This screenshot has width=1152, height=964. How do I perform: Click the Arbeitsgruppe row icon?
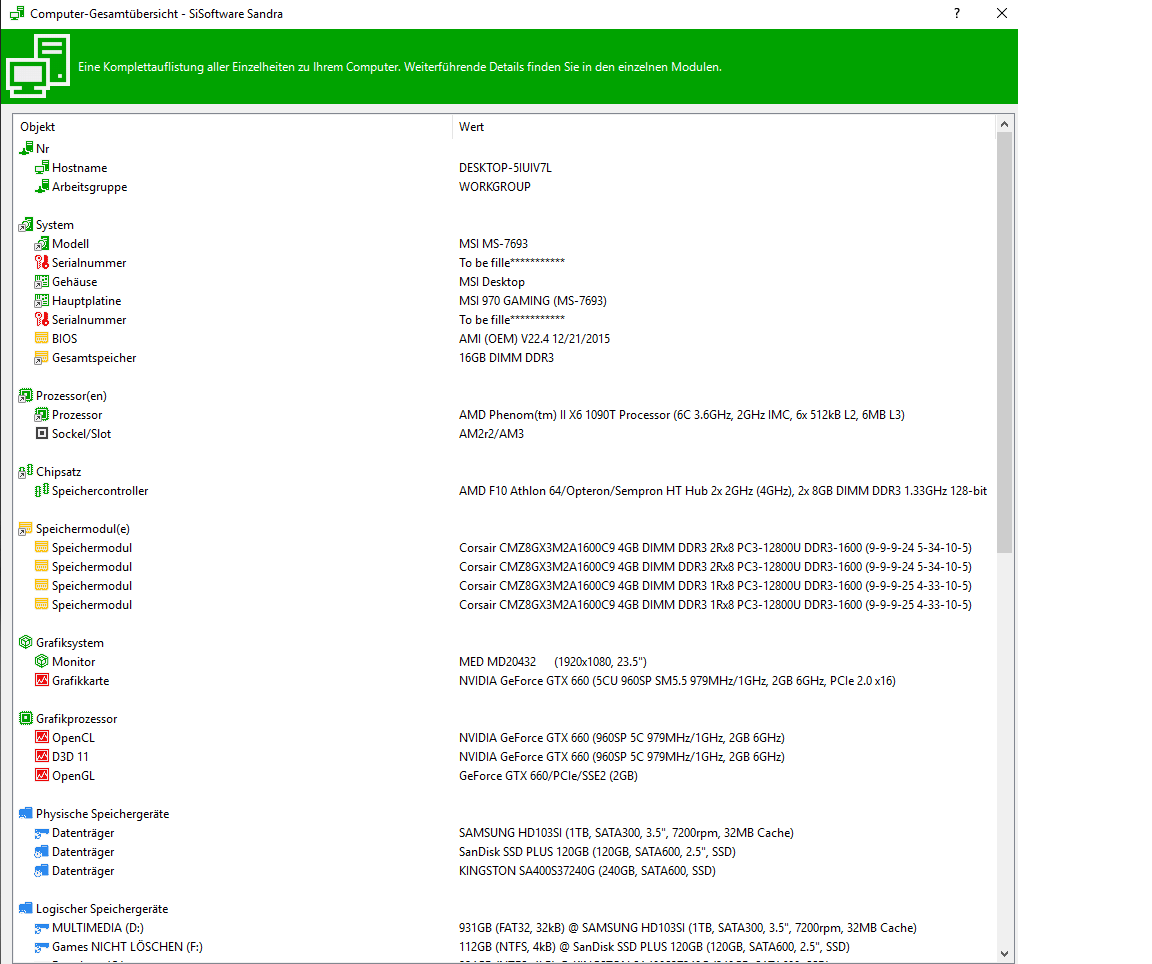click(42, 187)
